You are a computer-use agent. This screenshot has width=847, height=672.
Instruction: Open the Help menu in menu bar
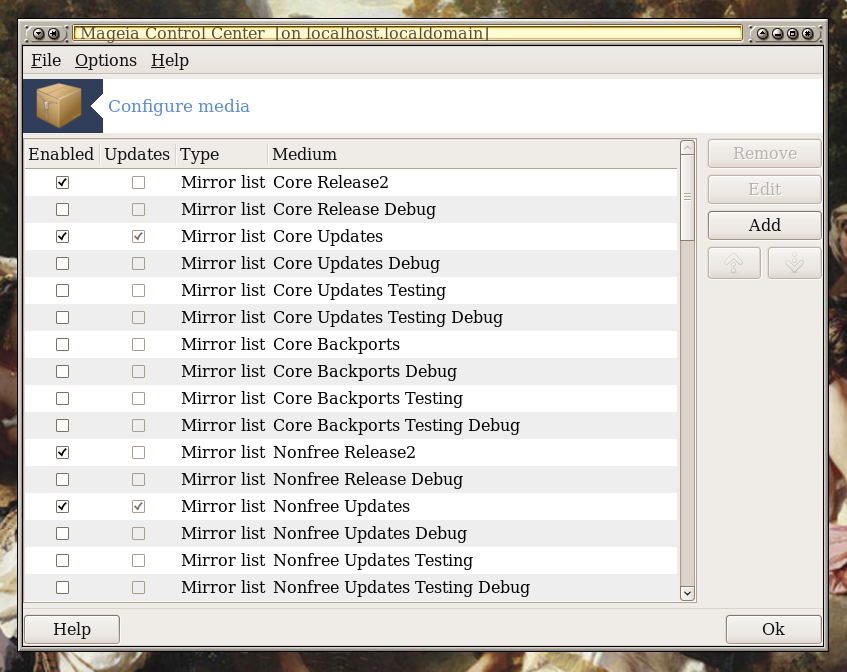coord(170,61)
